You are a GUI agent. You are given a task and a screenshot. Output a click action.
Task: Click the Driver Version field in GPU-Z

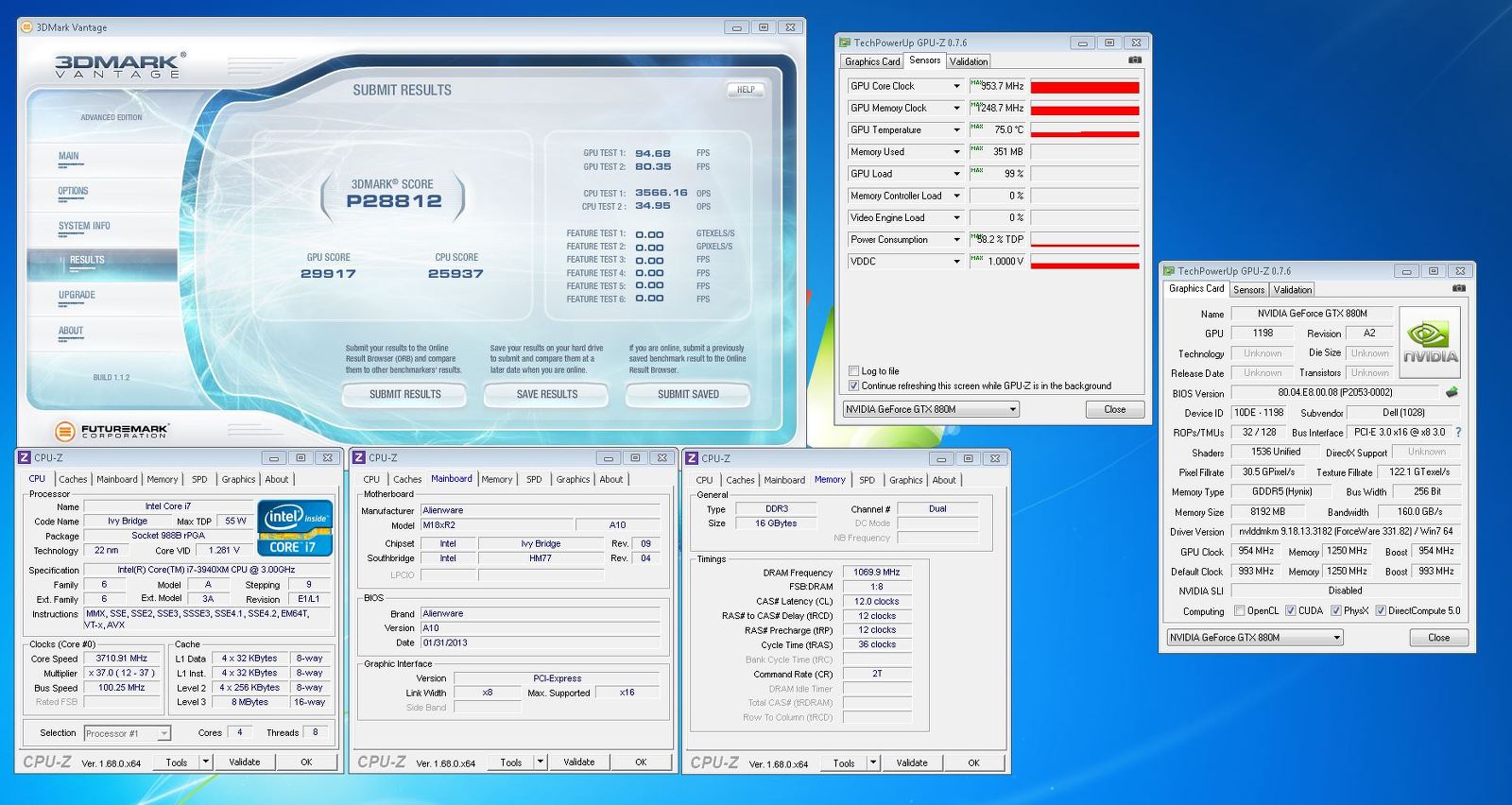coord(1346,532)
